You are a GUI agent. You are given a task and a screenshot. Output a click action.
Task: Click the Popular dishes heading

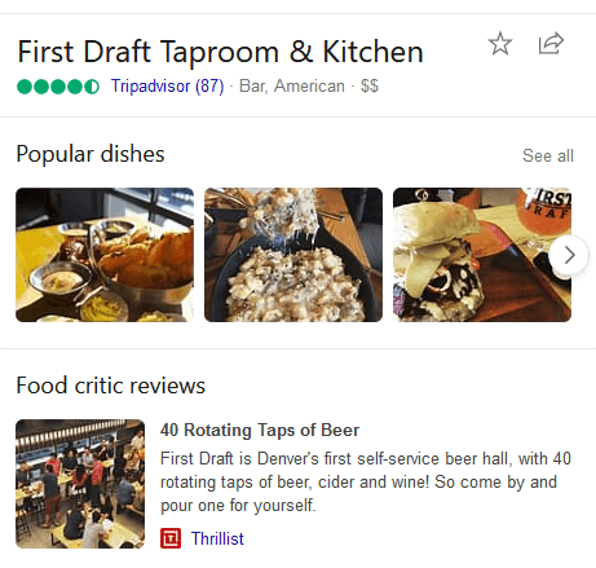[90, 154]
